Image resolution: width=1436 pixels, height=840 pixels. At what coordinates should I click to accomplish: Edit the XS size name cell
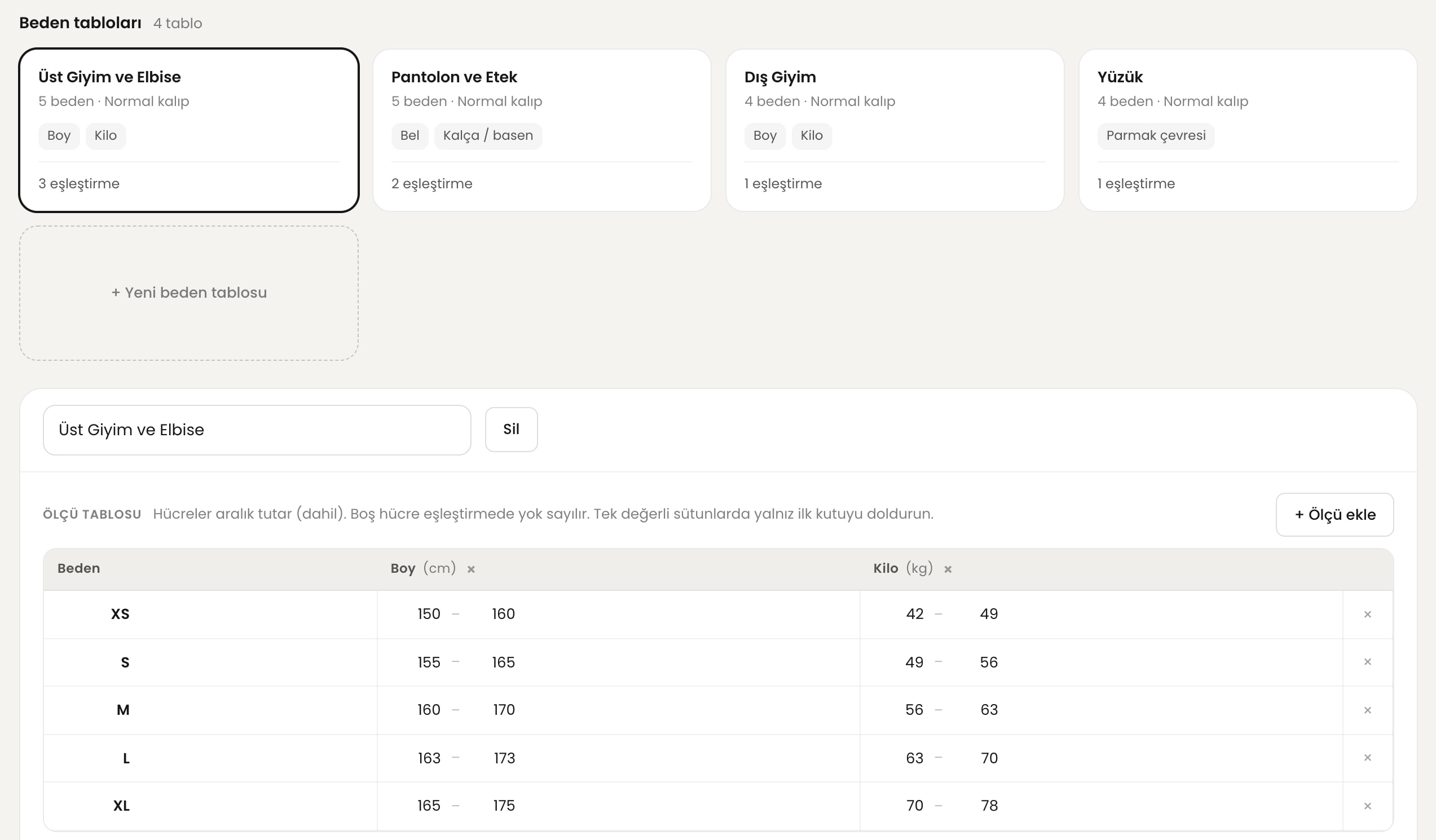[120, 614]
